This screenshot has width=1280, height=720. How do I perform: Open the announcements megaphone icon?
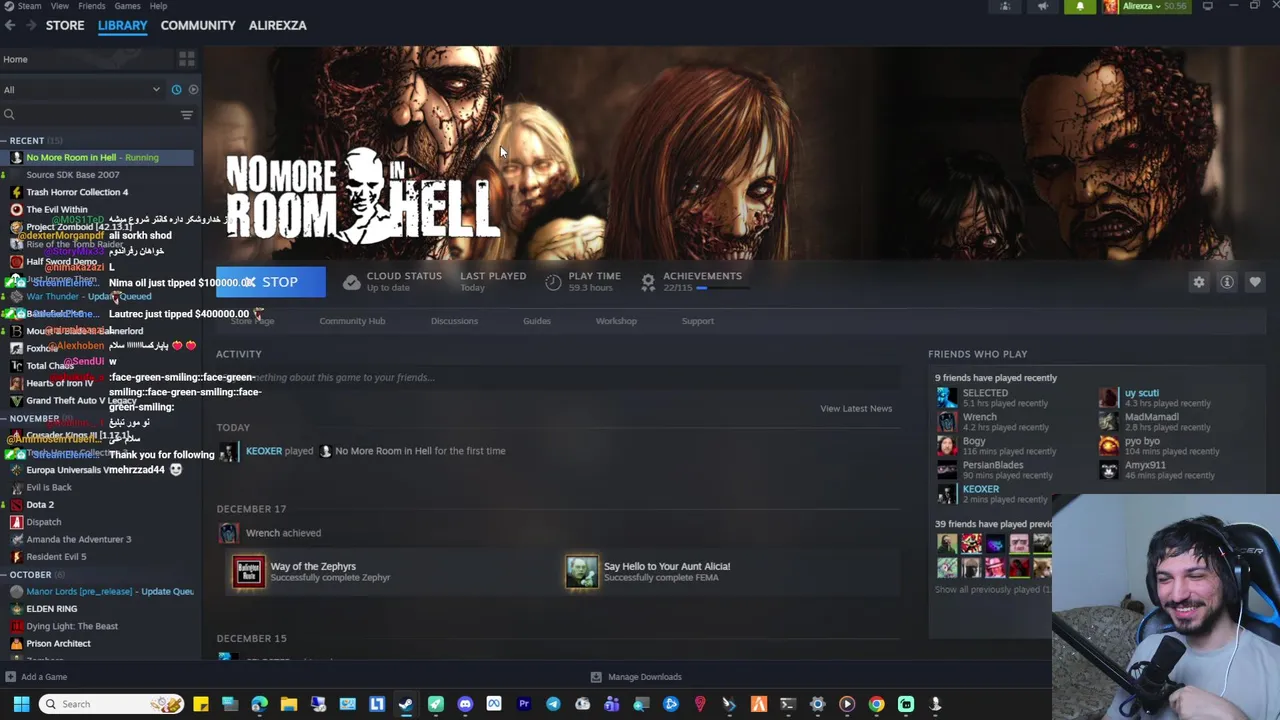point(1042,6)
